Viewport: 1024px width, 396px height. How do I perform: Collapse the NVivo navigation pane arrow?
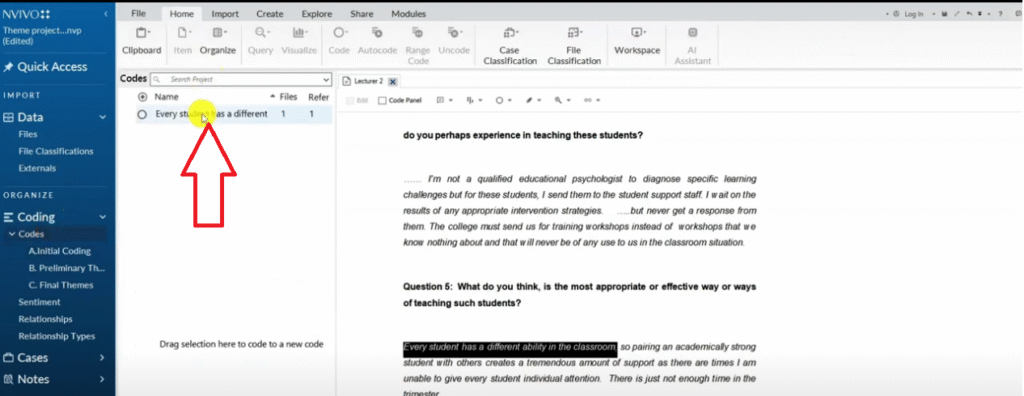[106, 14]
